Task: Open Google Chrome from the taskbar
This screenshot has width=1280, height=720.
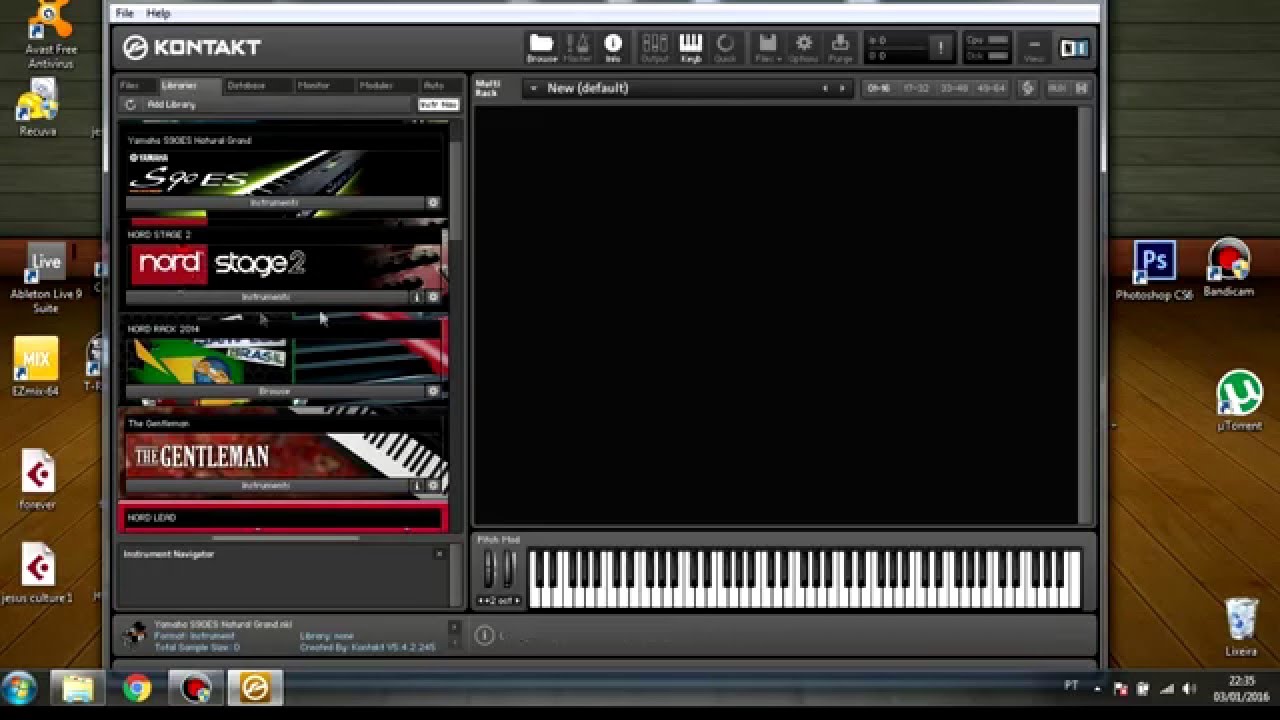Action: click(137, 688)
